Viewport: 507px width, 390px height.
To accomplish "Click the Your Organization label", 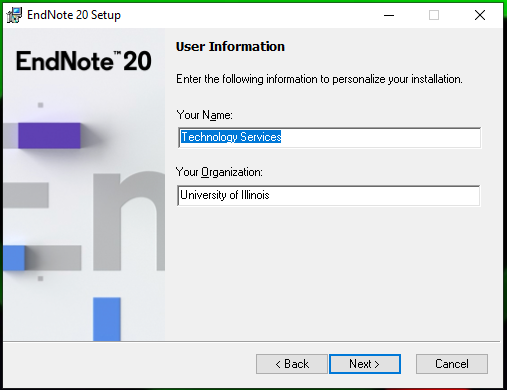I will pyautogui.click(x=219, y=172).
